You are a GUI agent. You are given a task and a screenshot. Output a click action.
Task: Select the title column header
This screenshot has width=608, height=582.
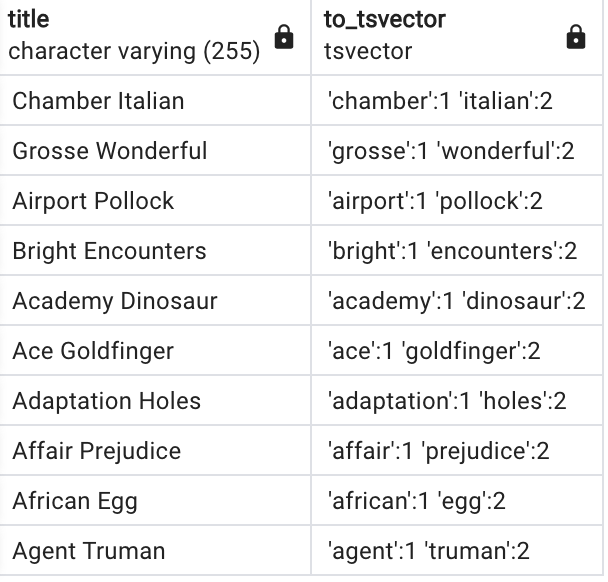tap(155, 37)
